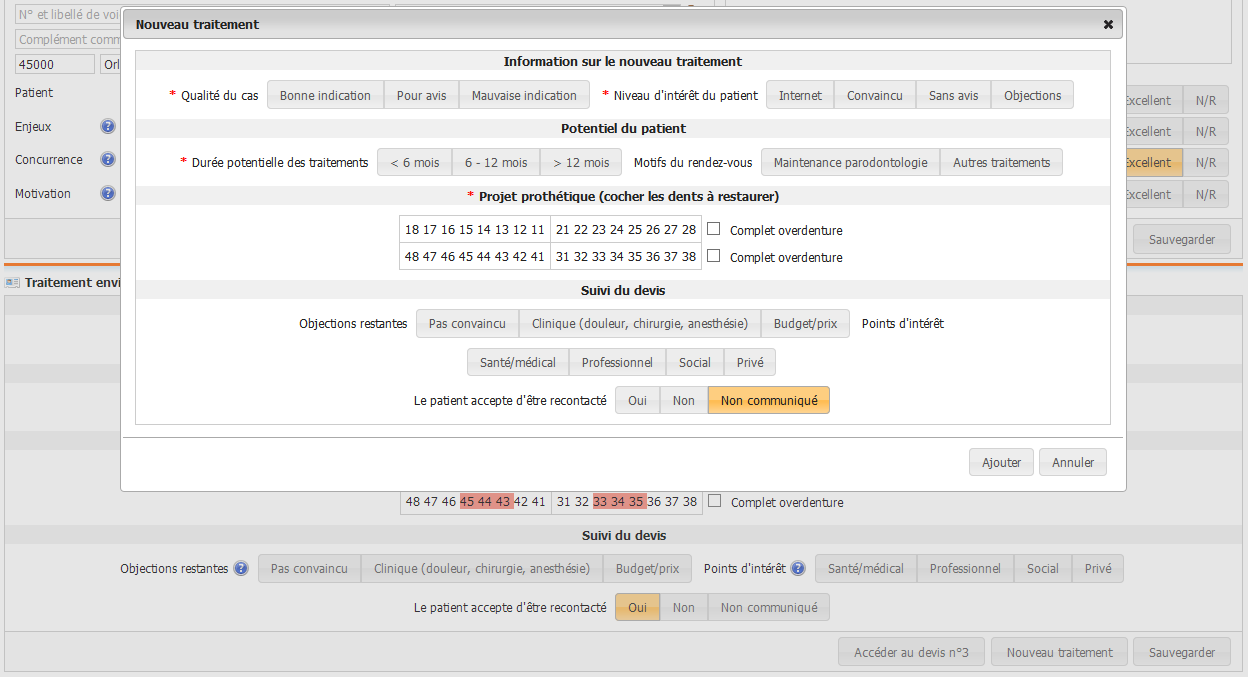Set Oui for patient recontact in dialog

pos(637,401)
